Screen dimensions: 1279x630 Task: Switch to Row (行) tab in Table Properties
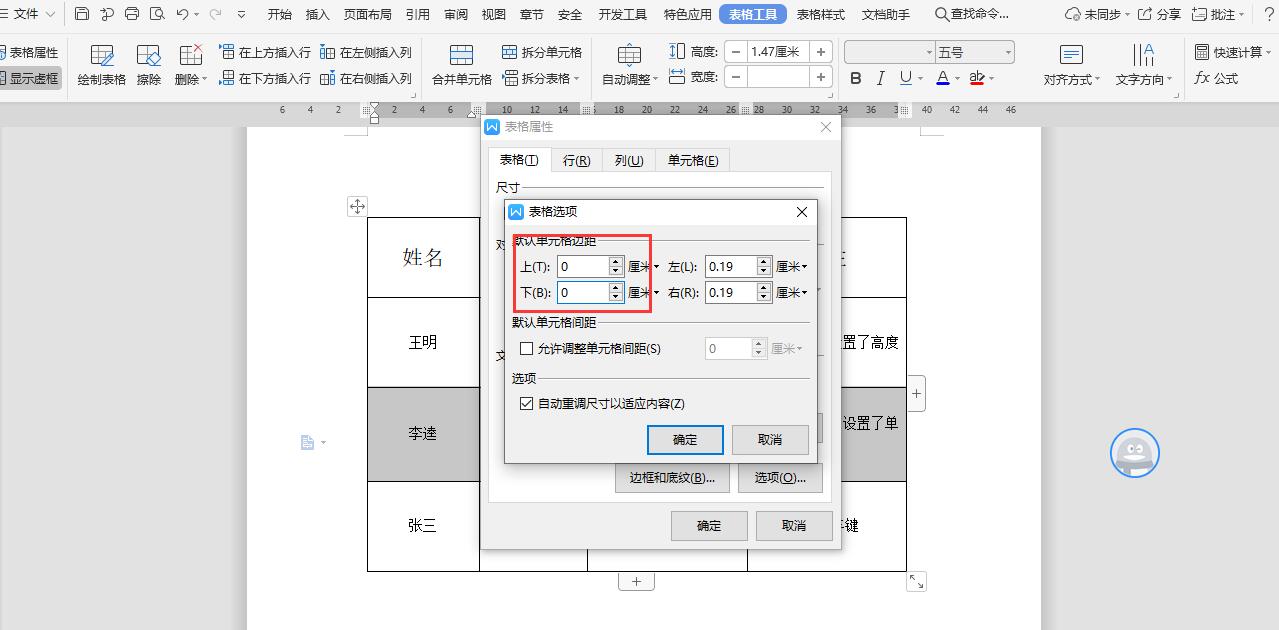(576, 160)
